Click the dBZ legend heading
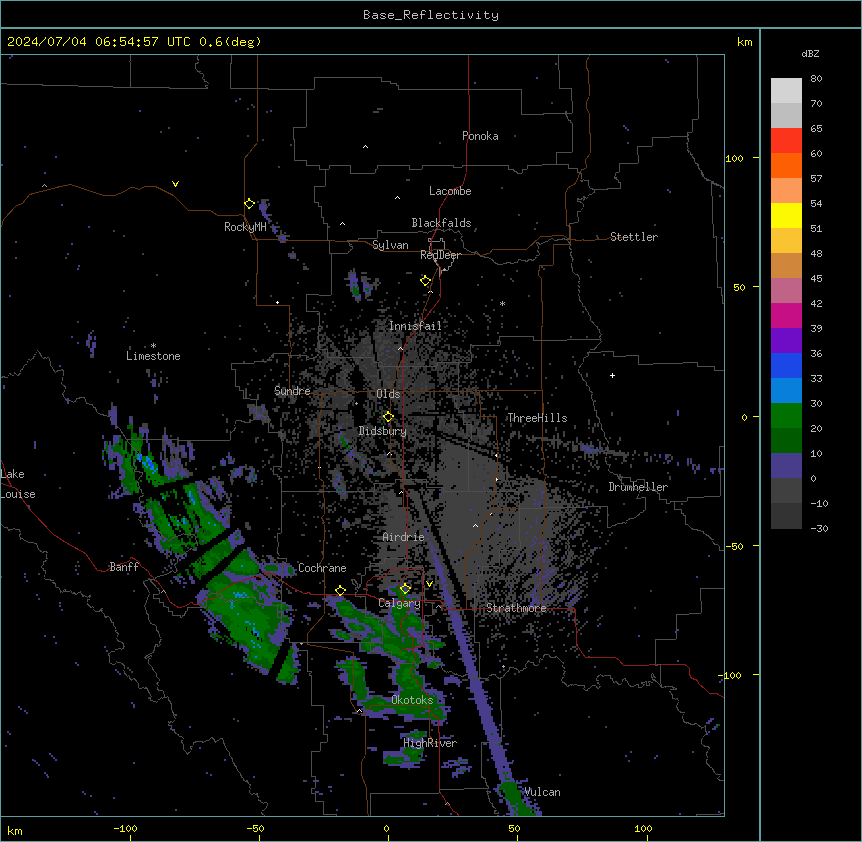This screenshot has width=862, height=842. pos(810,53)
